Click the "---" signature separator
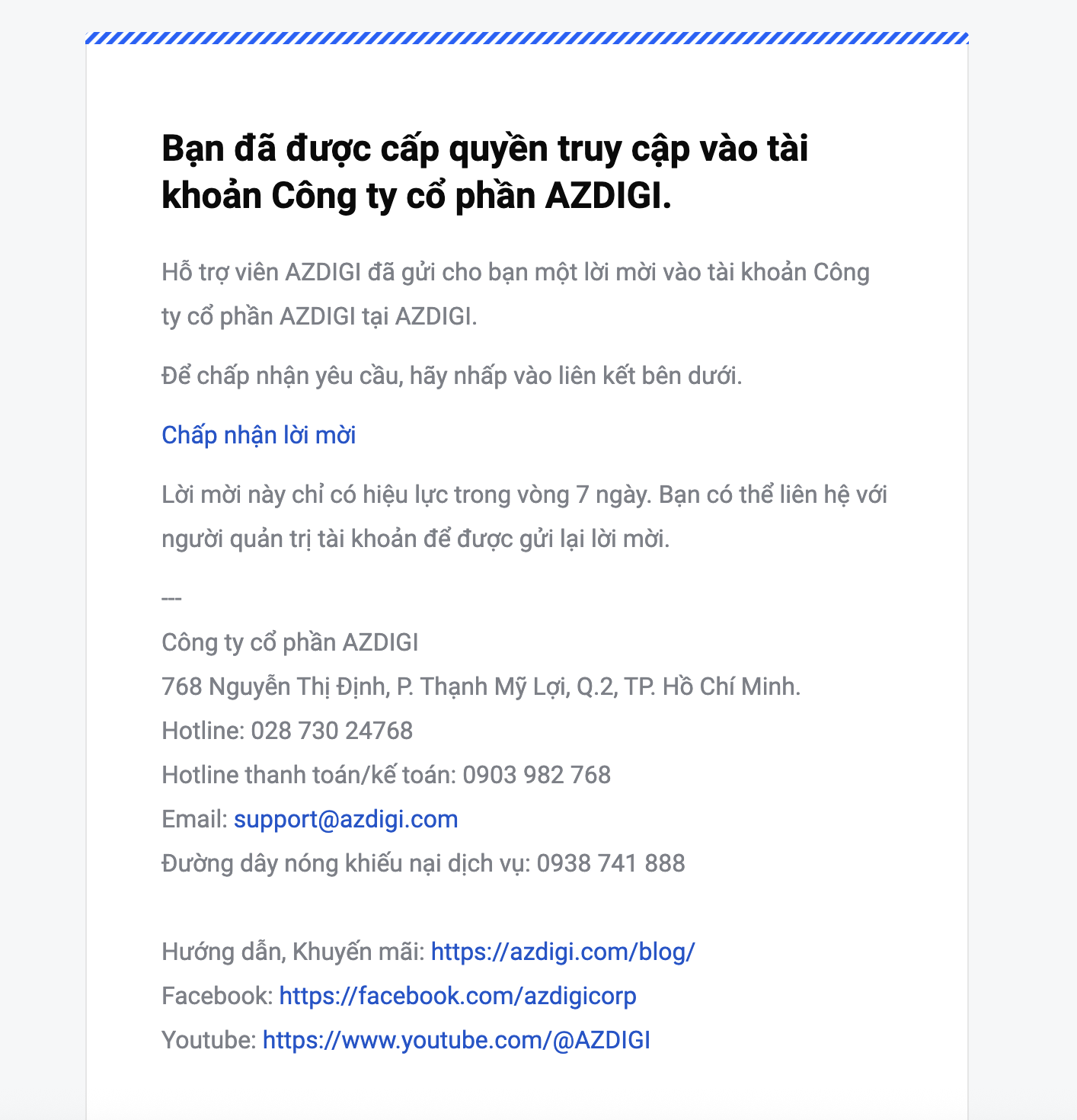The width and height of the screenshot is (1077, 1120). (x=171, y=599)
